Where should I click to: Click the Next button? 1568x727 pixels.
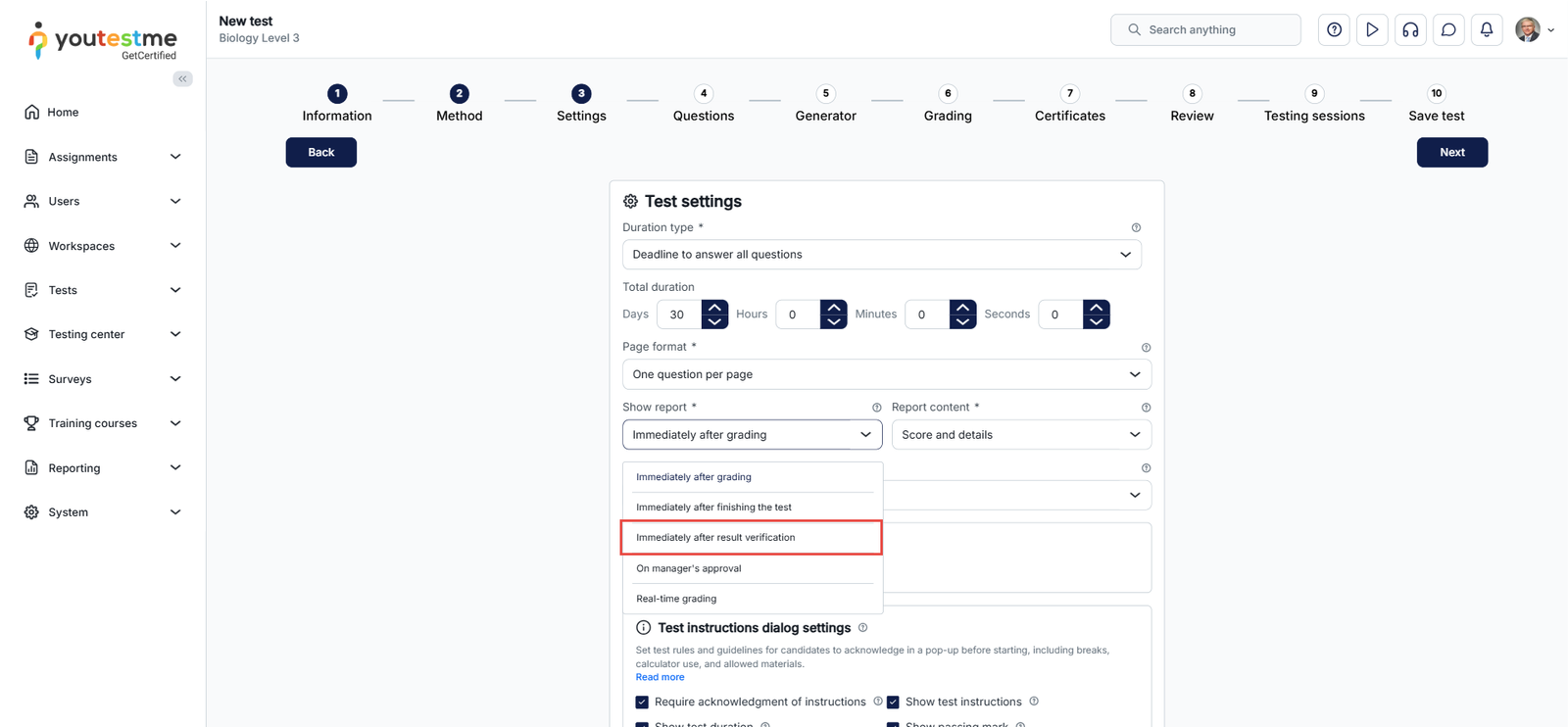point(1451,153)
